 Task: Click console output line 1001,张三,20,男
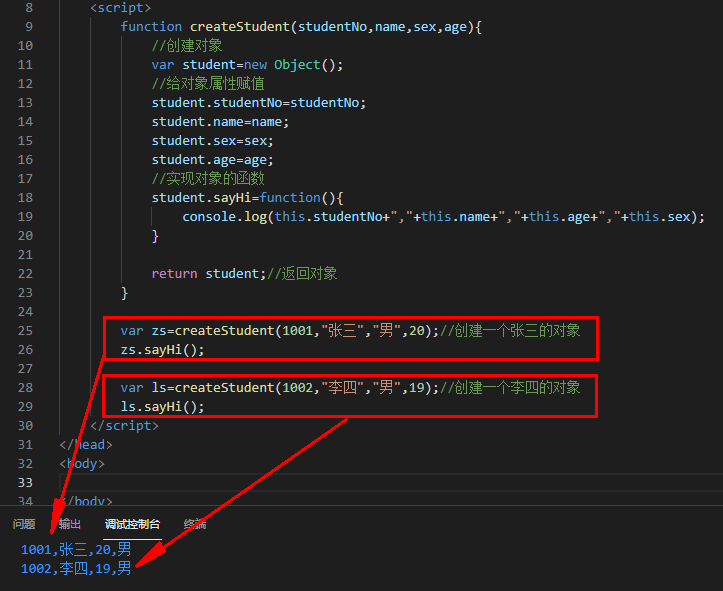coord(75,549)
